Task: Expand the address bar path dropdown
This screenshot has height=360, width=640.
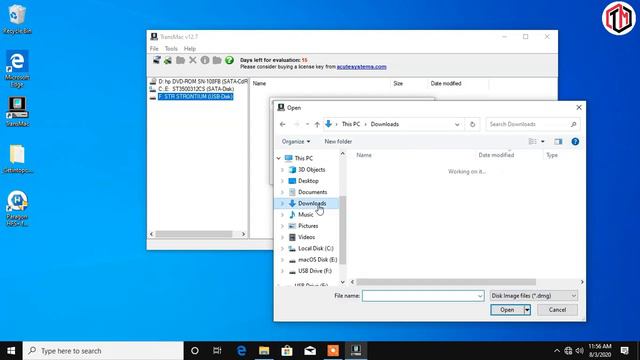Action: pyautogui.click(x=457, y=124)
